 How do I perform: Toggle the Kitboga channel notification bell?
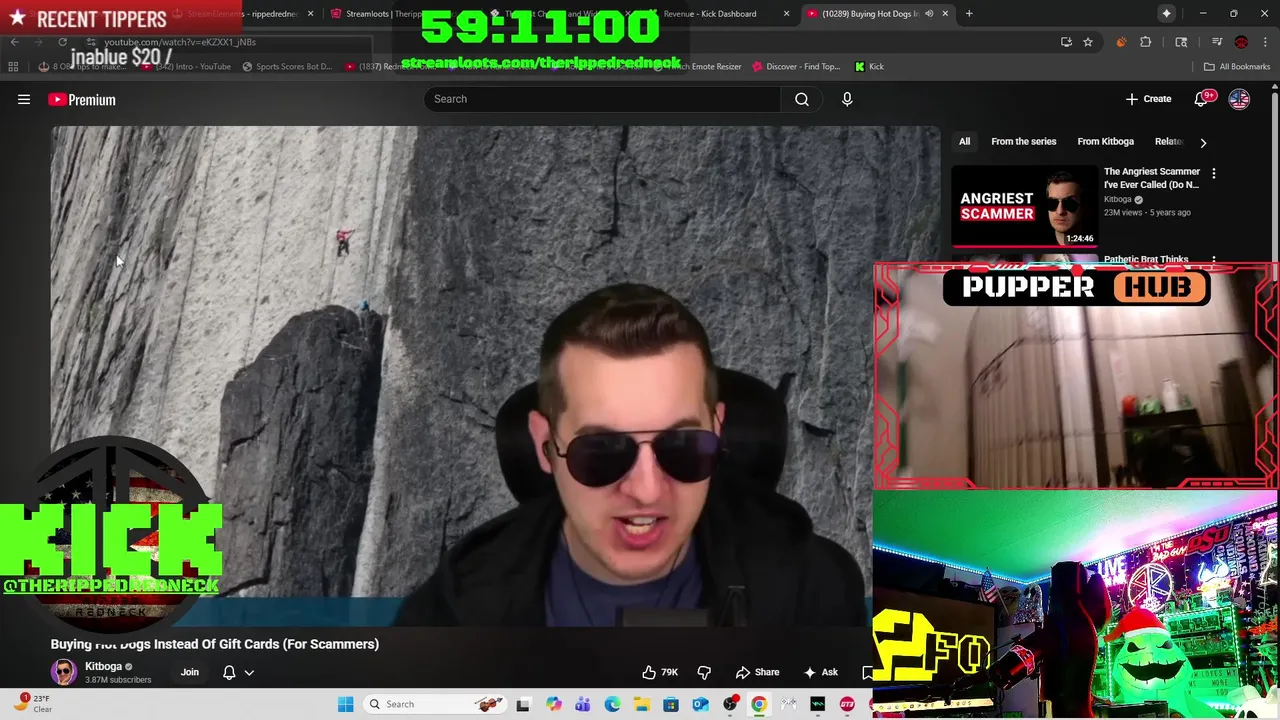pos(229,672)
